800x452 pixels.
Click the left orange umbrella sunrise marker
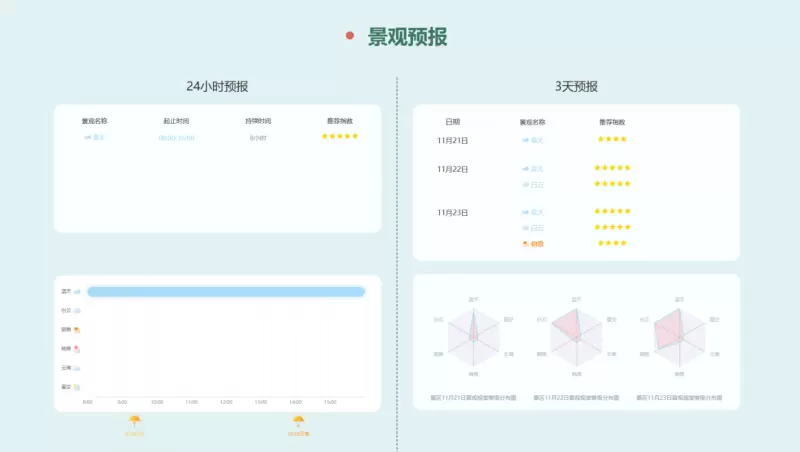(134, 423)
